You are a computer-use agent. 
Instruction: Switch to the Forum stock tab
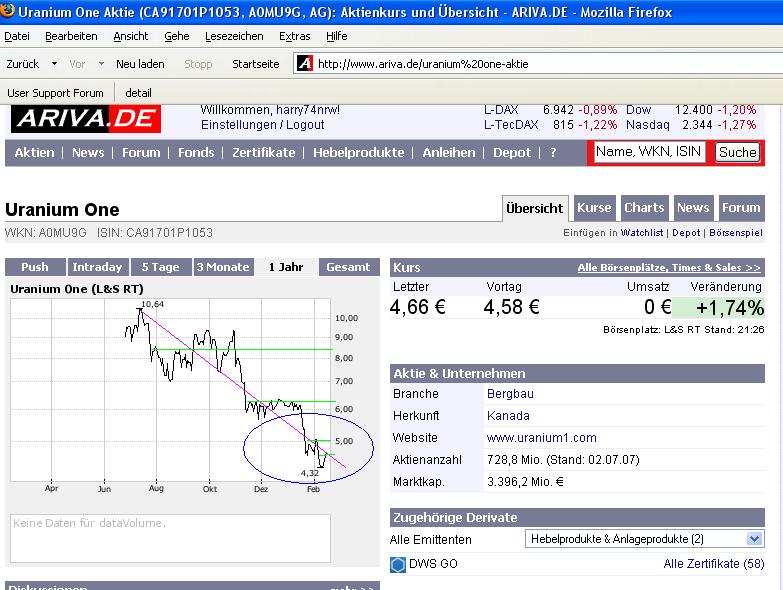pyautogui.click(x=741, y=208)
